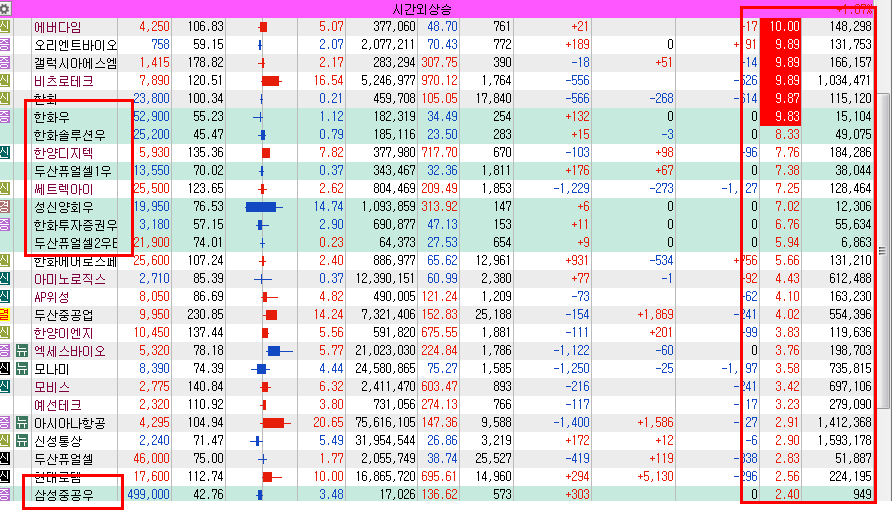Select the 엑세스바이오 stock name

(x=69, y=351)
